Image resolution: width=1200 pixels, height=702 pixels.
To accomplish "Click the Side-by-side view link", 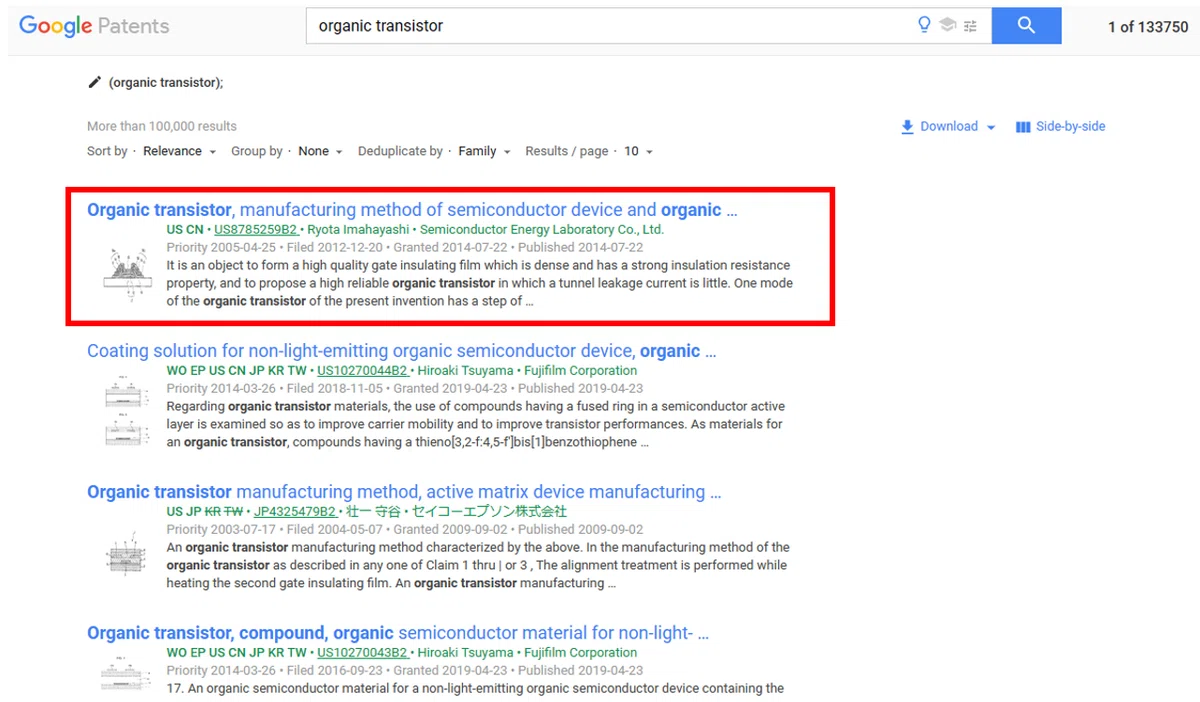I will pyautogui.click(x=1070, y=126).
